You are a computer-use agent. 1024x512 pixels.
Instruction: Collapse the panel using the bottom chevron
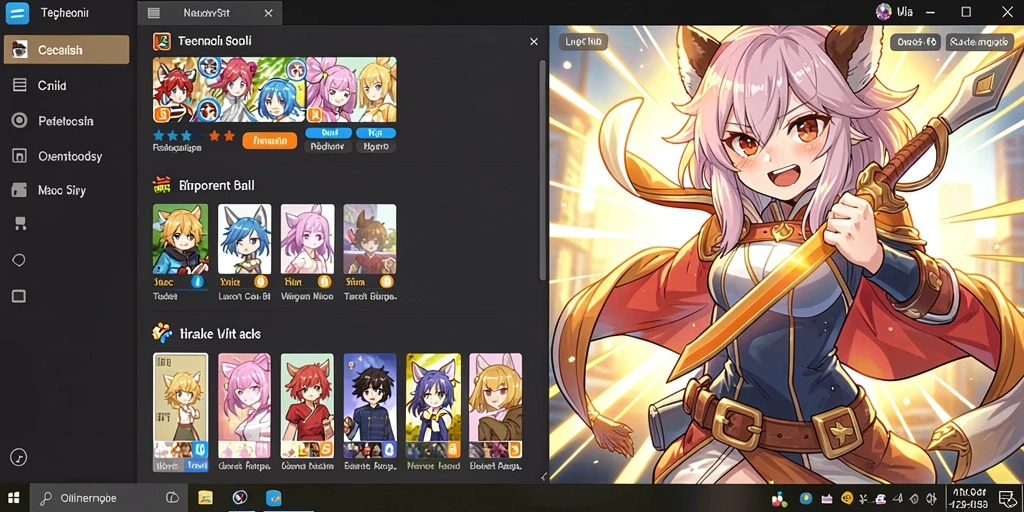click(543, 477)
